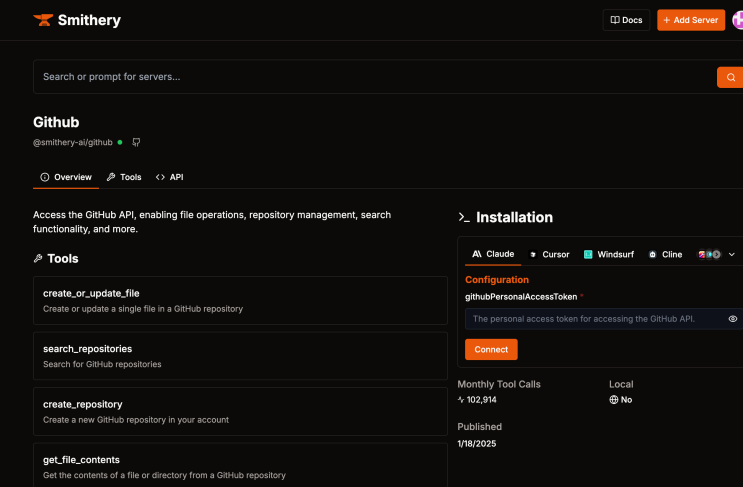Select the Claude installation tab
The height and width of the screenshot is (487, 743).
click(493, 254)
